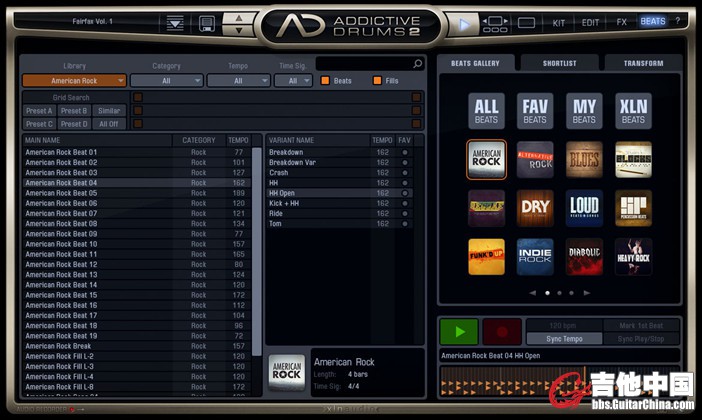702x420 pixels.
Task: Open the American Rock beats pack
Action: click(x=486, y=159)
